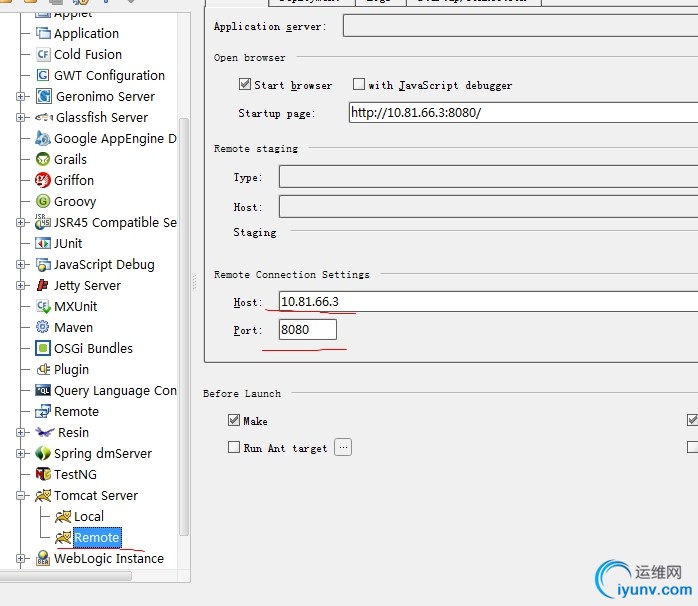698x606 pixels.
Task: Click the tree panel vertical scrollbar
Action: [x=184, y=327]
